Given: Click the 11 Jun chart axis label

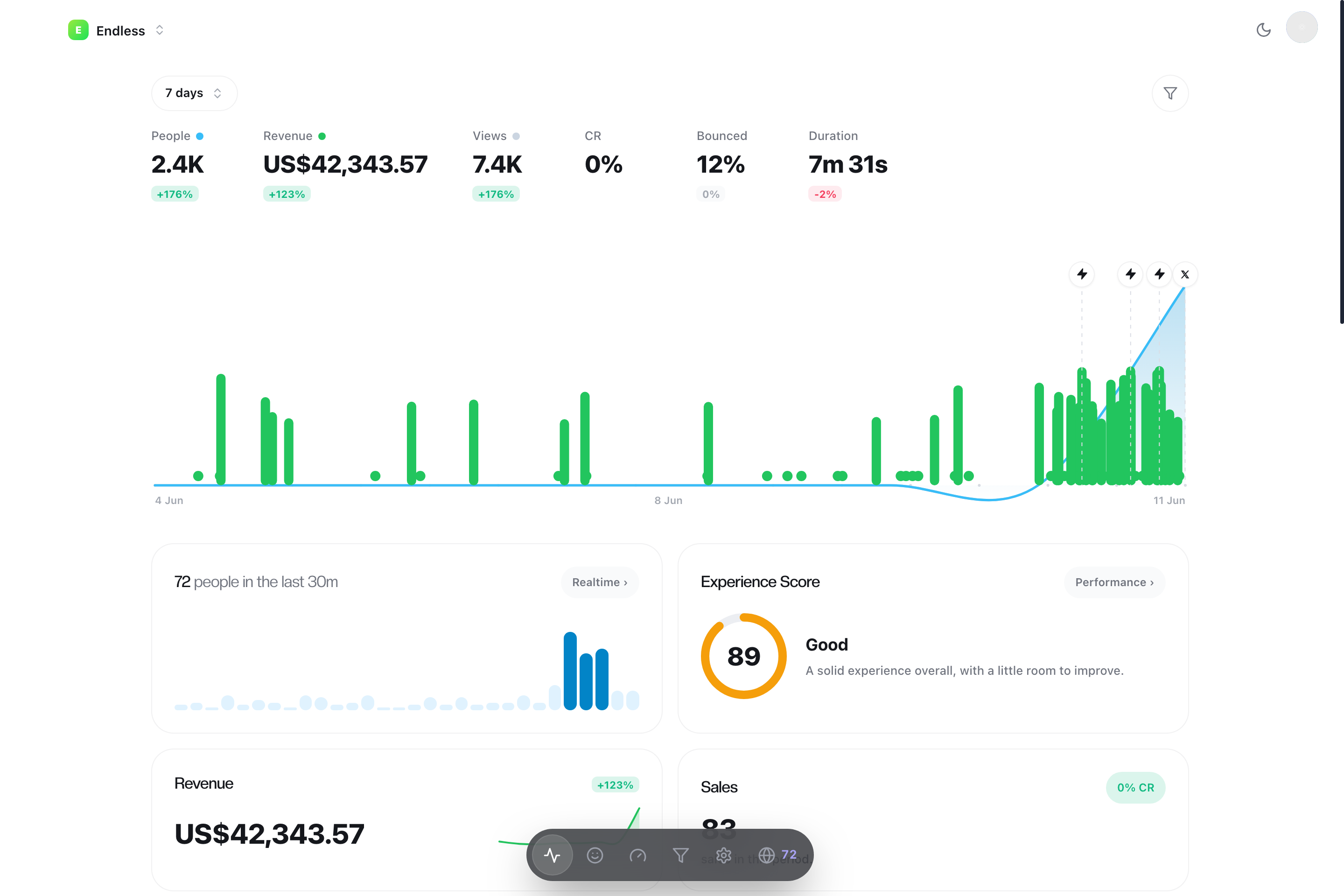Looking at the screenshot, I should tap(1169, 500).
